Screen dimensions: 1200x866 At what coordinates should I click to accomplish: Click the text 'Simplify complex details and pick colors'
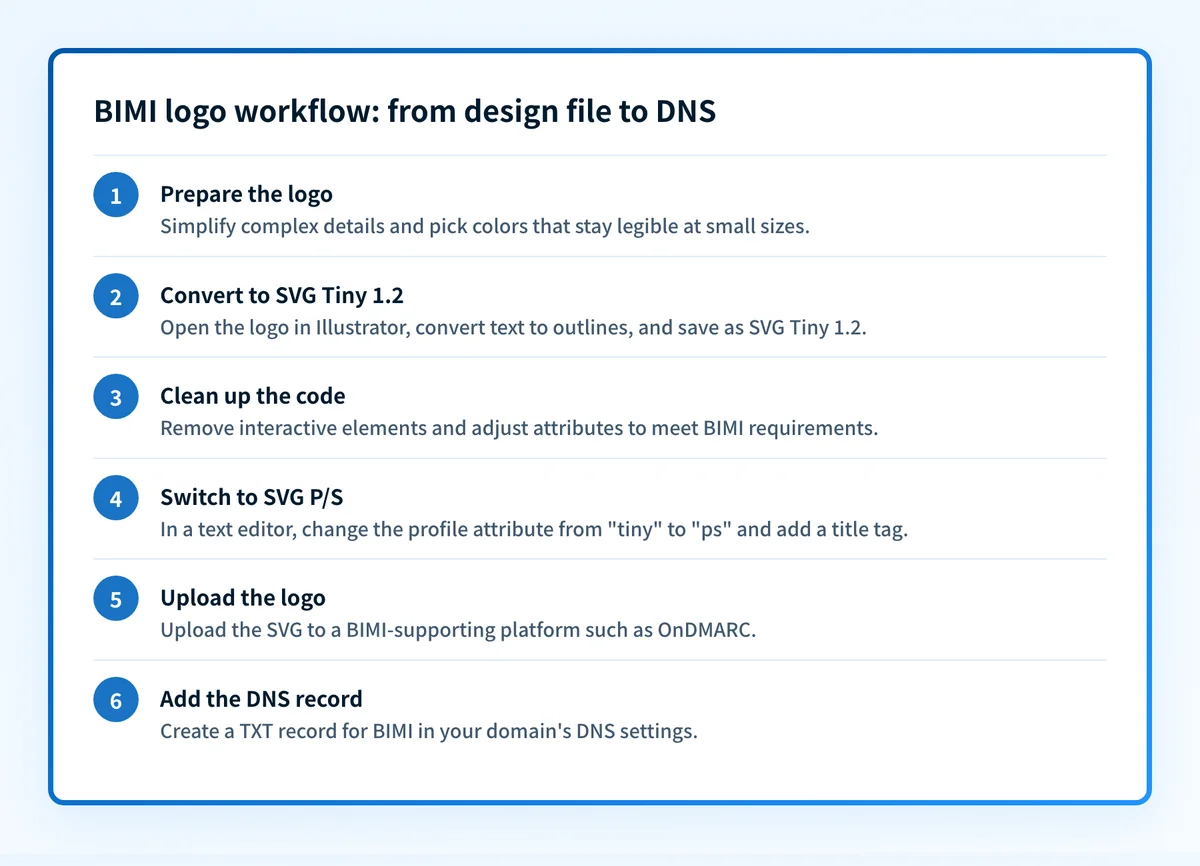pyautogui.click(x=344, y=226)
